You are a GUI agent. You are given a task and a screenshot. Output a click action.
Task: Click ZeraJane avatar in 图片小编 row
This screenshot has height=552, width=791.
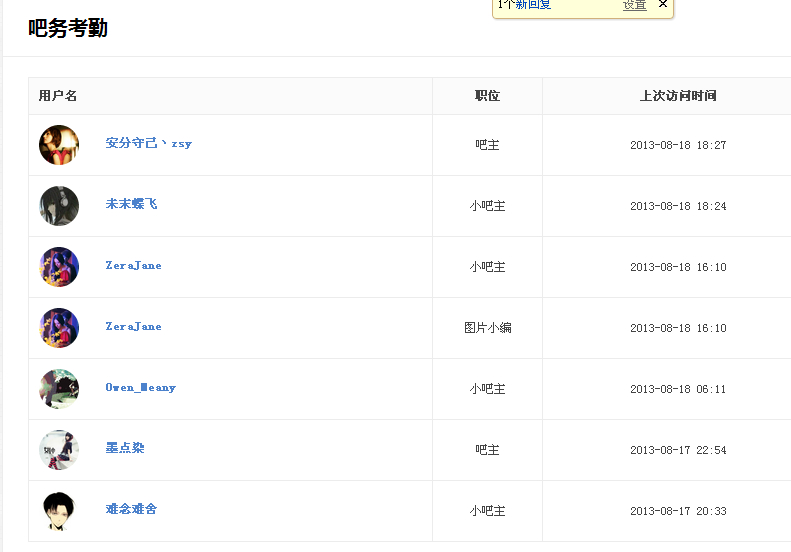click(x=59, y=328)
